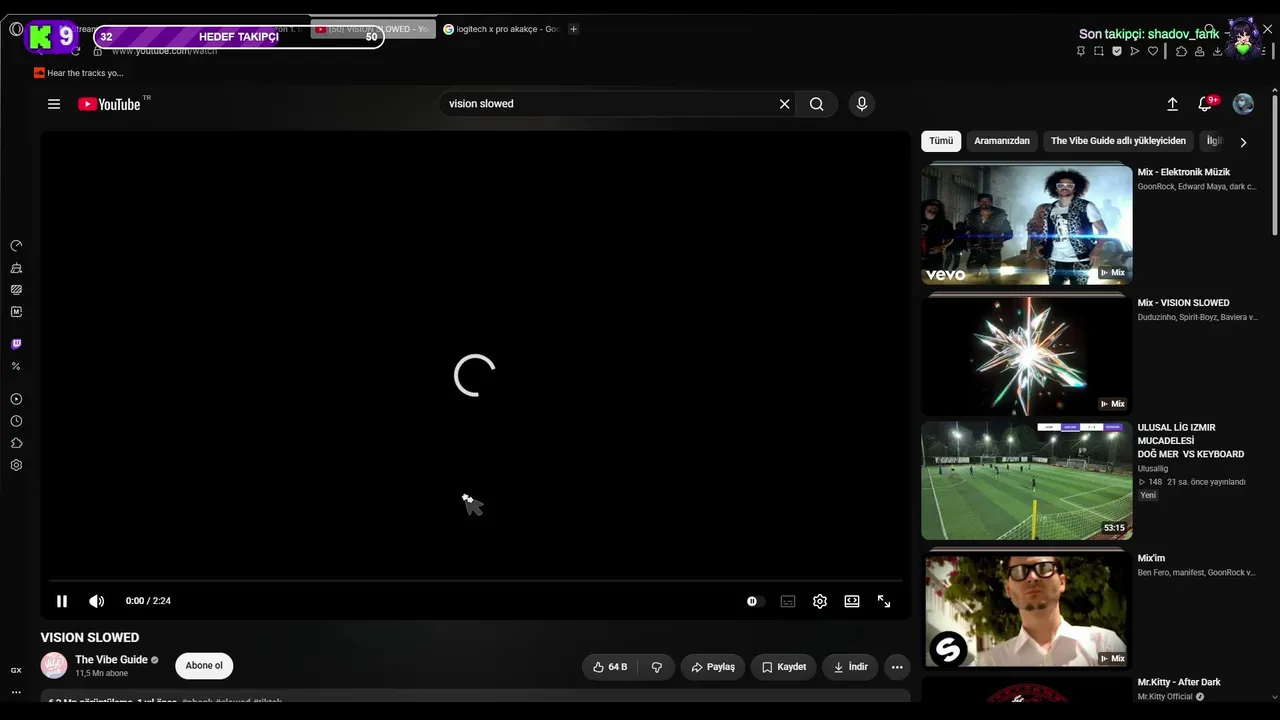Open the Mix'im playlist thumbnail
Image resolution: width=1280 pixels, height=720 pixels.
(x=1027, y=609)
